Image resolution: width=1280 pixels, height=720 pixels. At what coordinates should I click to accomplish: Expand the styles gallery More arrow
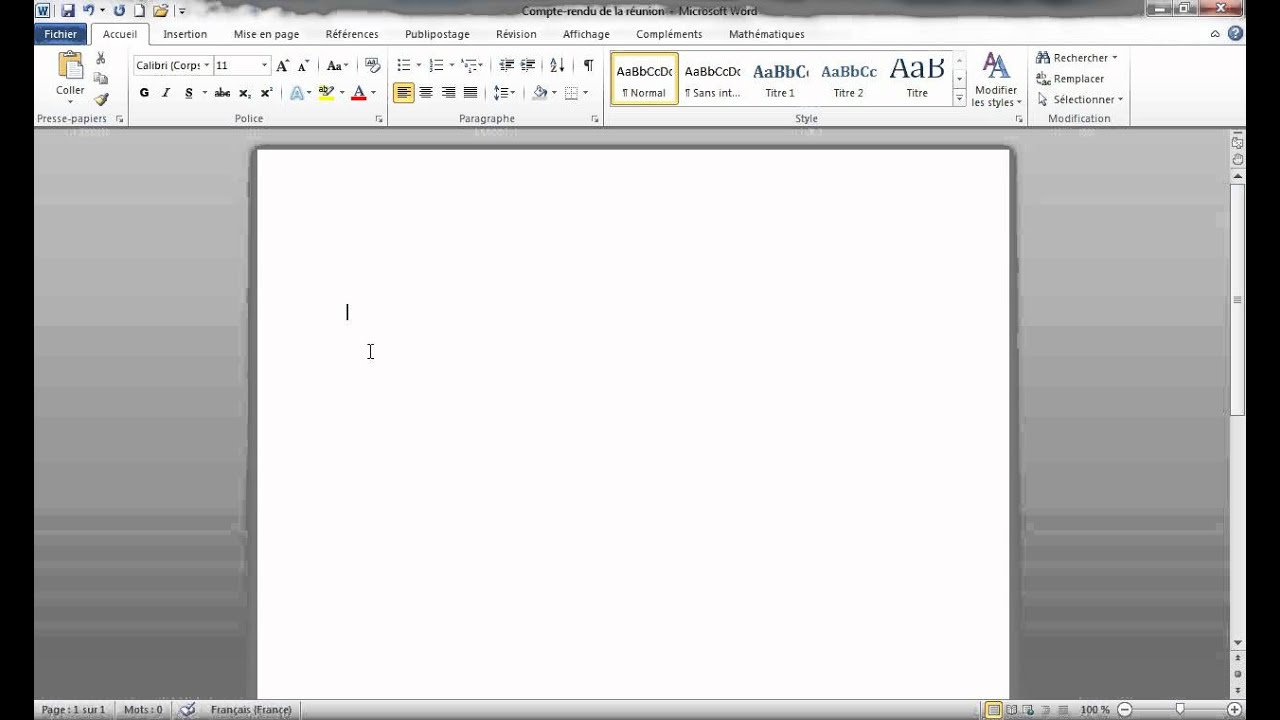click(x=960, y=98)
